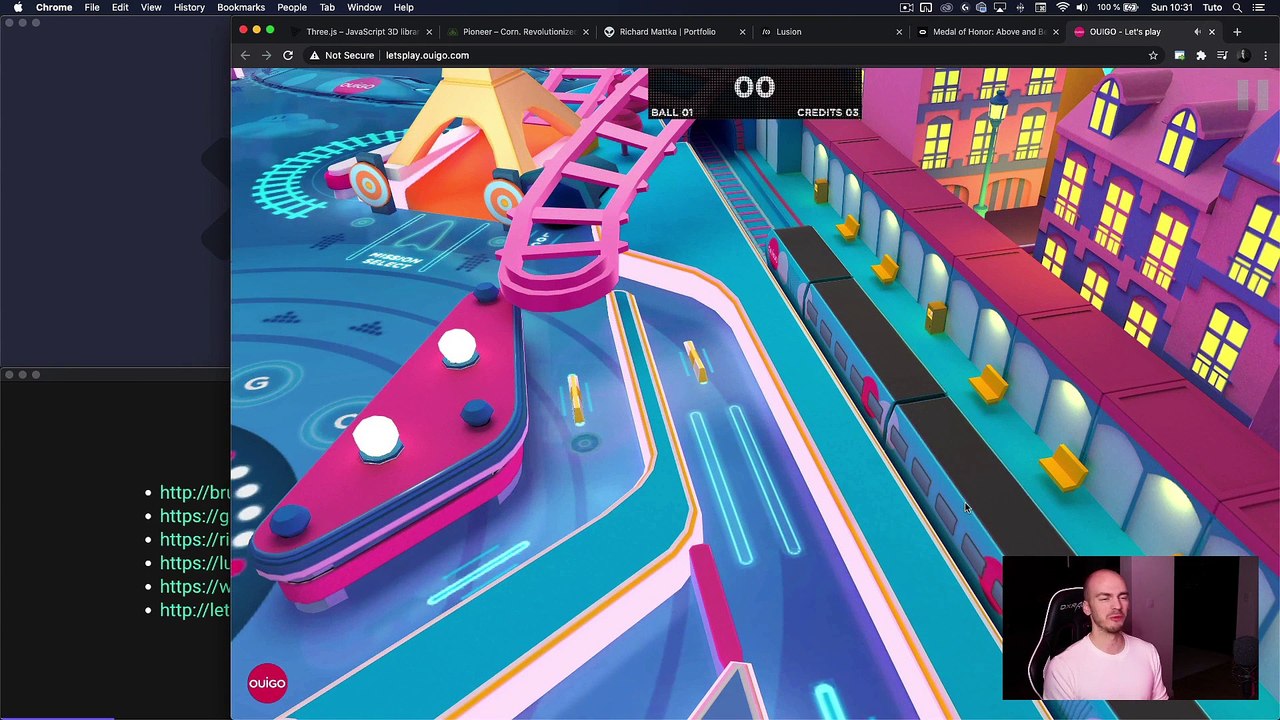
Task: Bookmark this page with the star icon
Action: [1153, 55]
